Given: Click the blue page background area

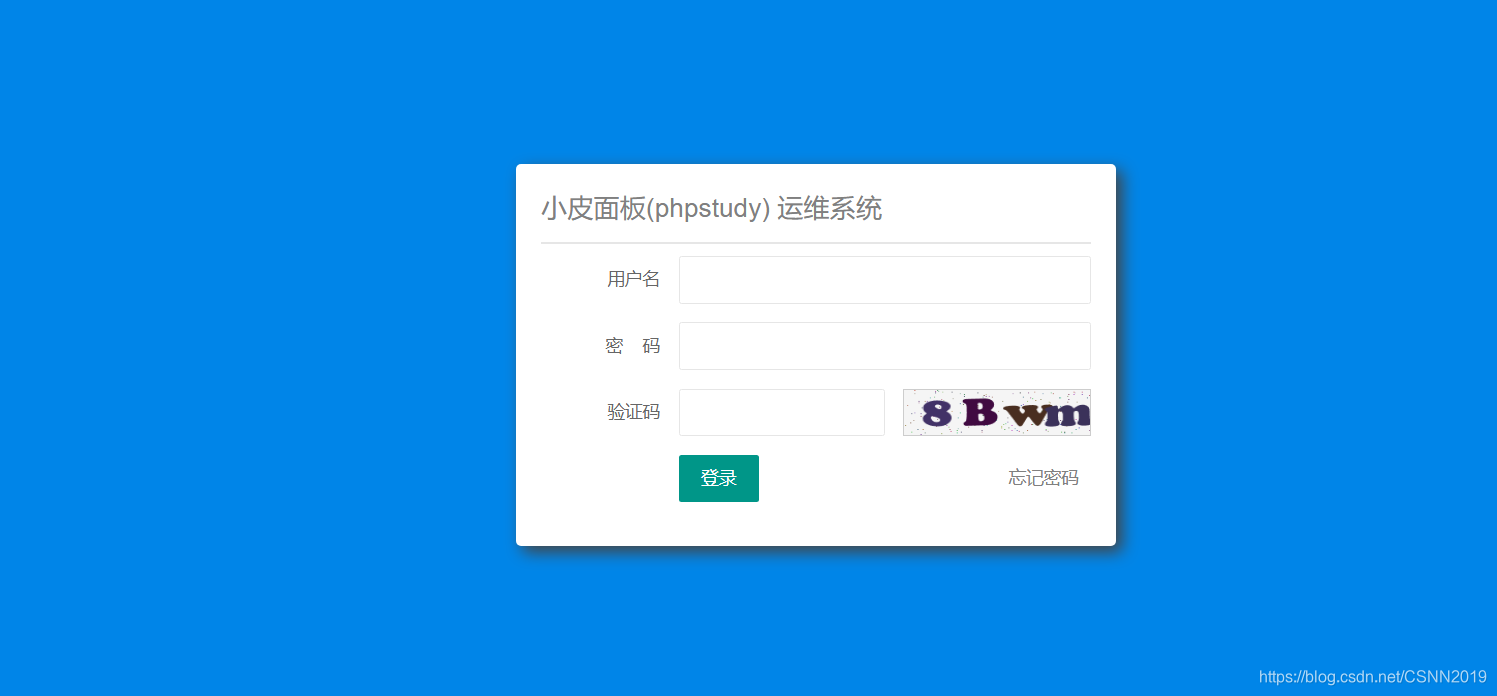Looking at the screenshot, I should (200, 350).
